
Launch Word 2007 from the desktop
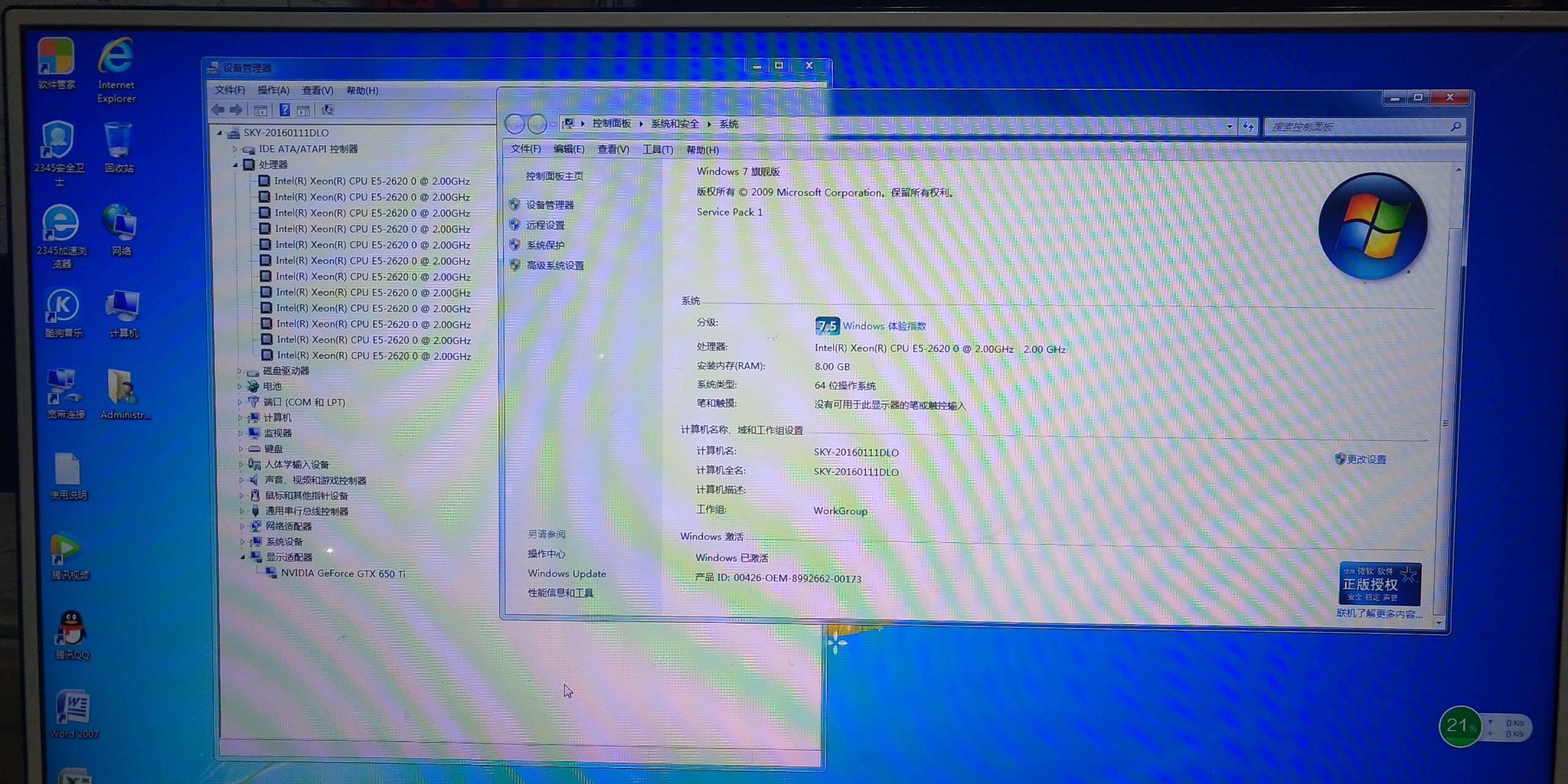pyautogui.click(x=74, y=714)
